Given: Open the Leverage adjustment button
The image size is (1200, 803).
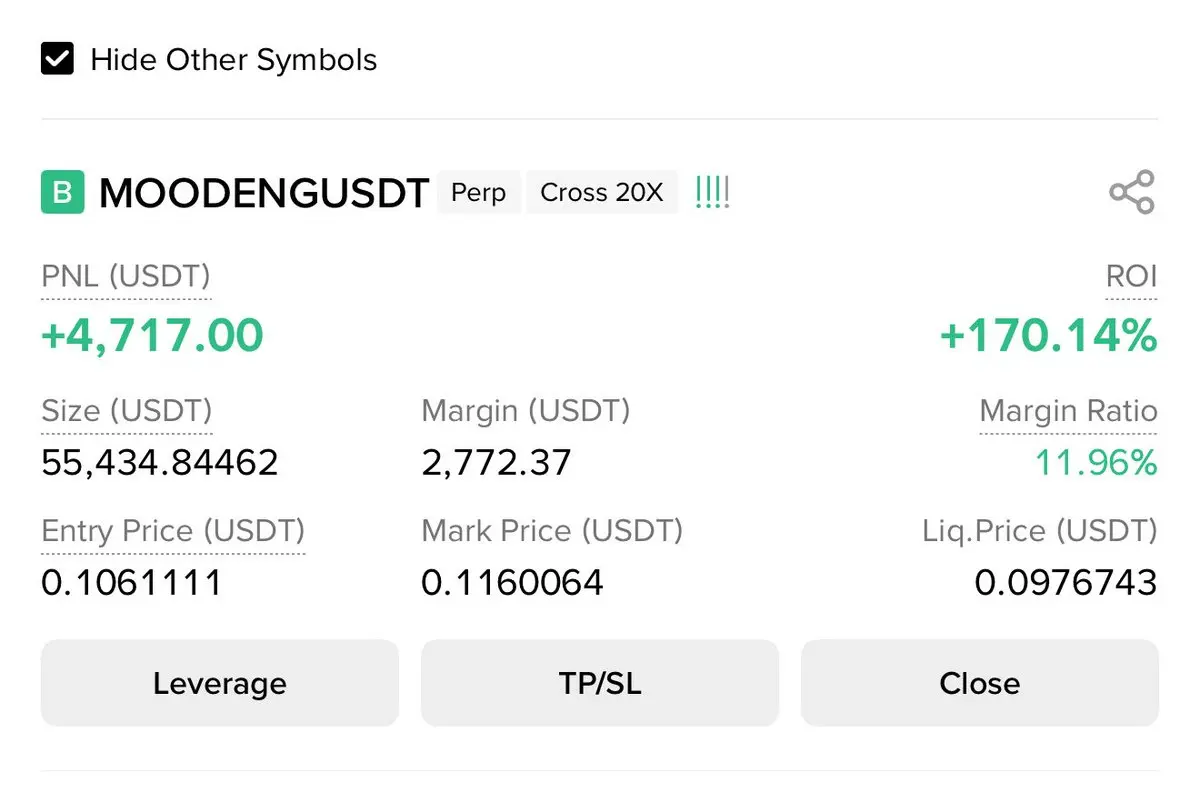Looking at the screenshot, I should point(220,683).
